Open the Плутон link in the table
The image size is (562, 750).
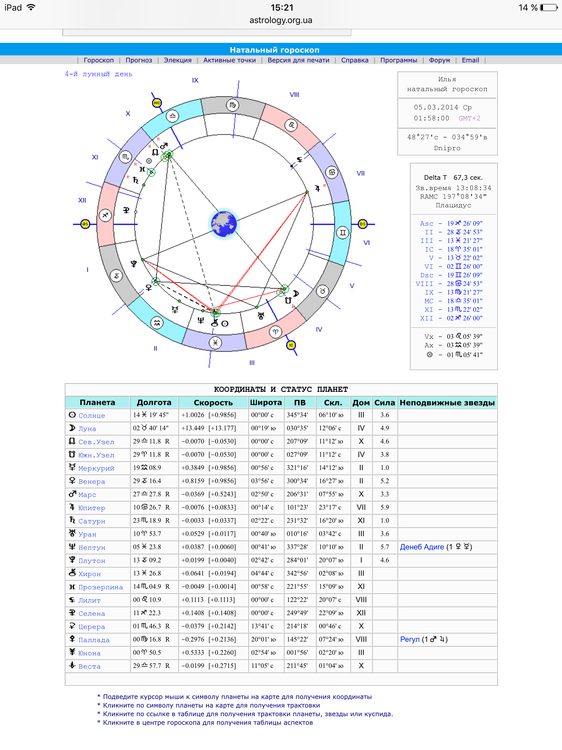click(x=92, y=561)
